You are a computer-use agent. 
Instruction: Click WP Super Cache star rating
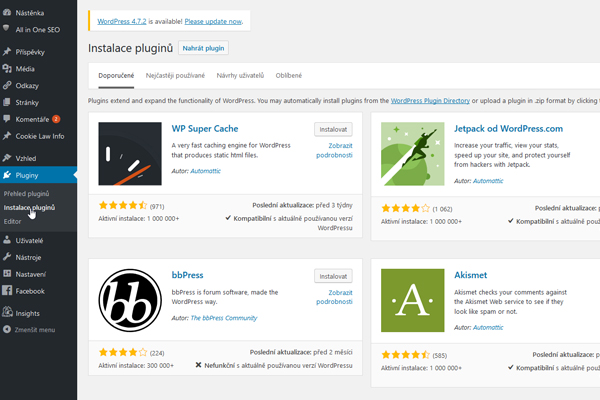pyautogui.click(x=123, y=206)
